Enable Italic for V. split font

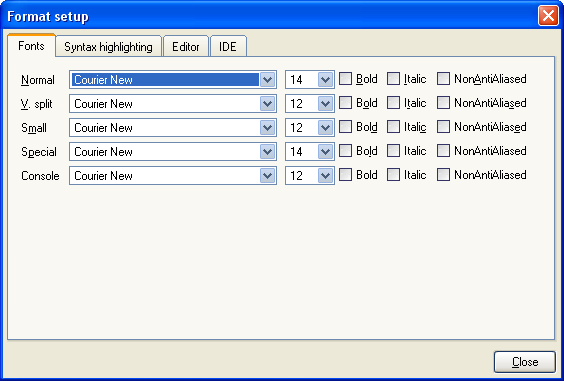pos(393,103)
